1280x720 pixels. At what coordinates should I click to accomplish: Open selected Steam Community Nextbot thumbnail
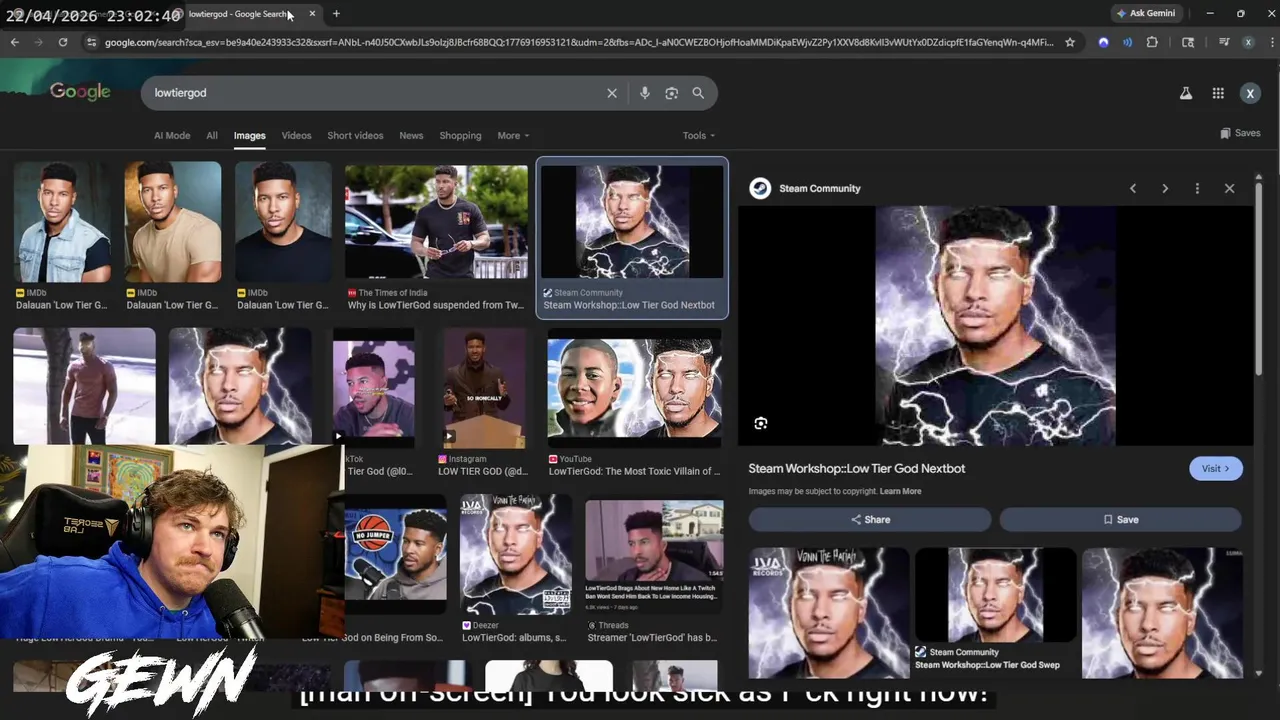coord(632,221)
